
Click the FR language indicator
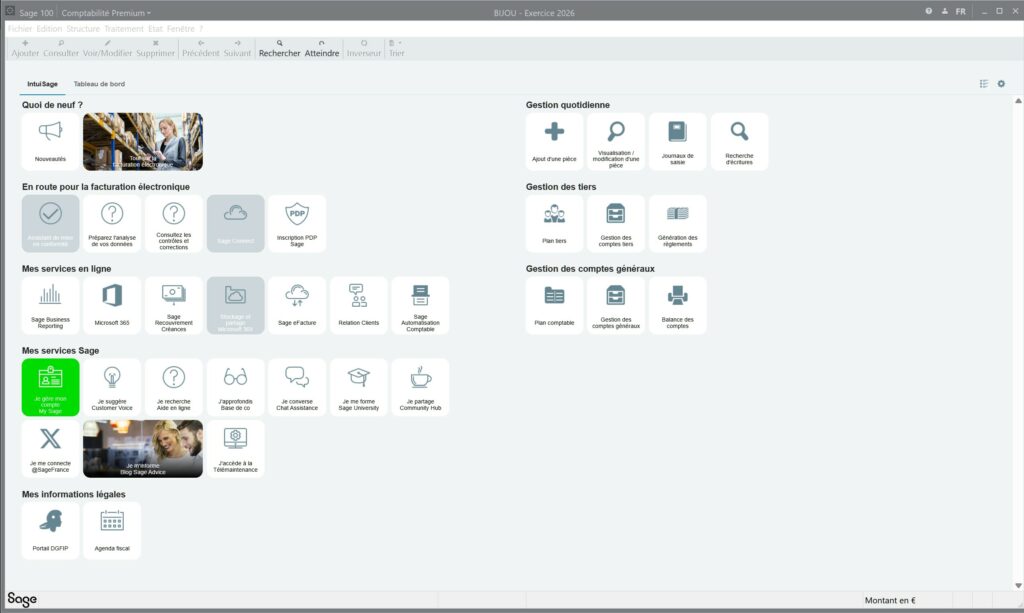click(961, 11)
